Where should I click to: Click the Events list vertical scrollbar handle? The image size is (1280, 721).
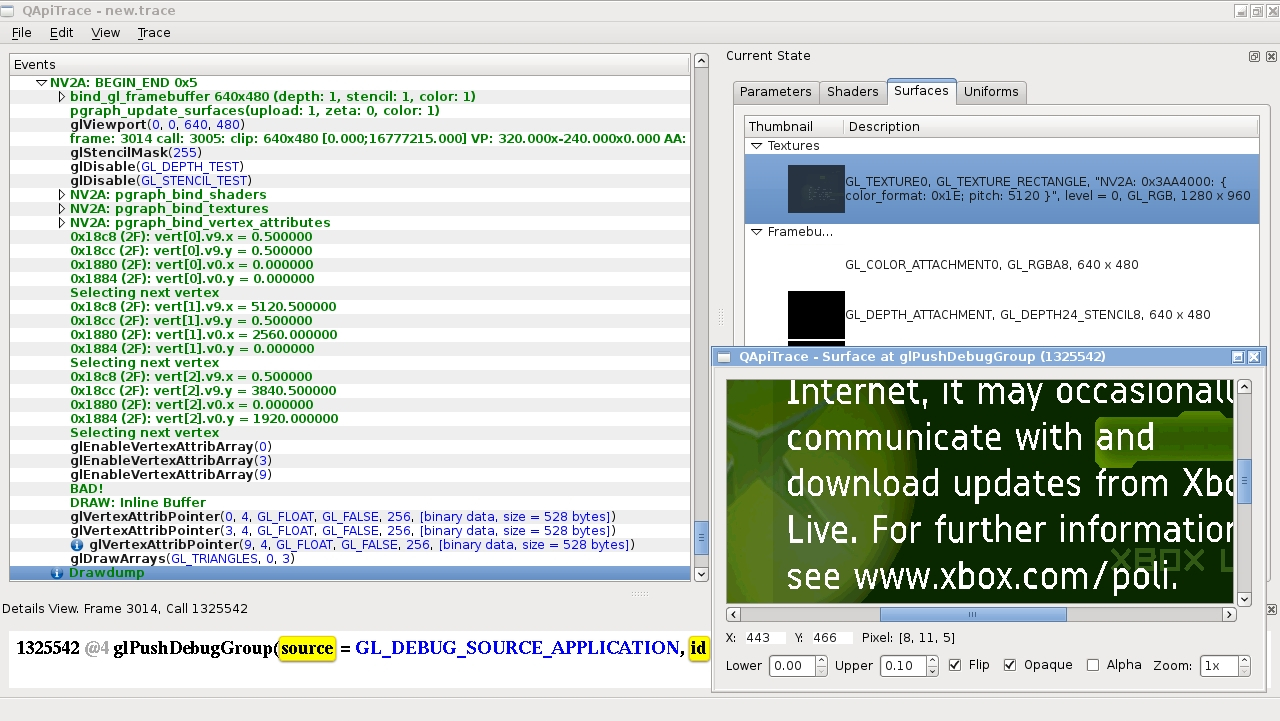(701, 537)
